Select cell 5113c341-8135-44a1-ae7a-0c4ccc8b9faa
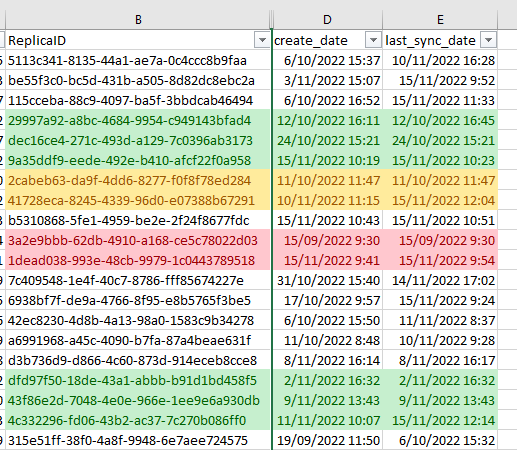Screen dimensions: 517x450 click(x=138, y=60)
